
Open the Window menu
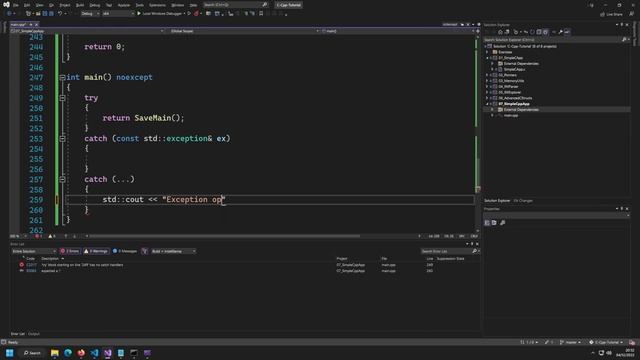(x=177, y=5)
